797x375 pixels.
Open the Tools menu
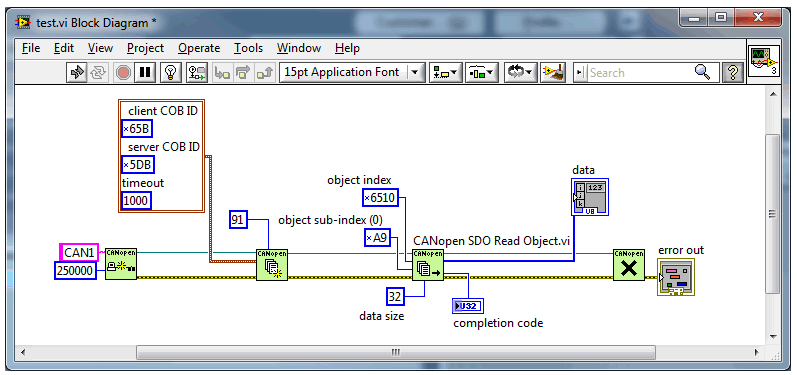248,48
